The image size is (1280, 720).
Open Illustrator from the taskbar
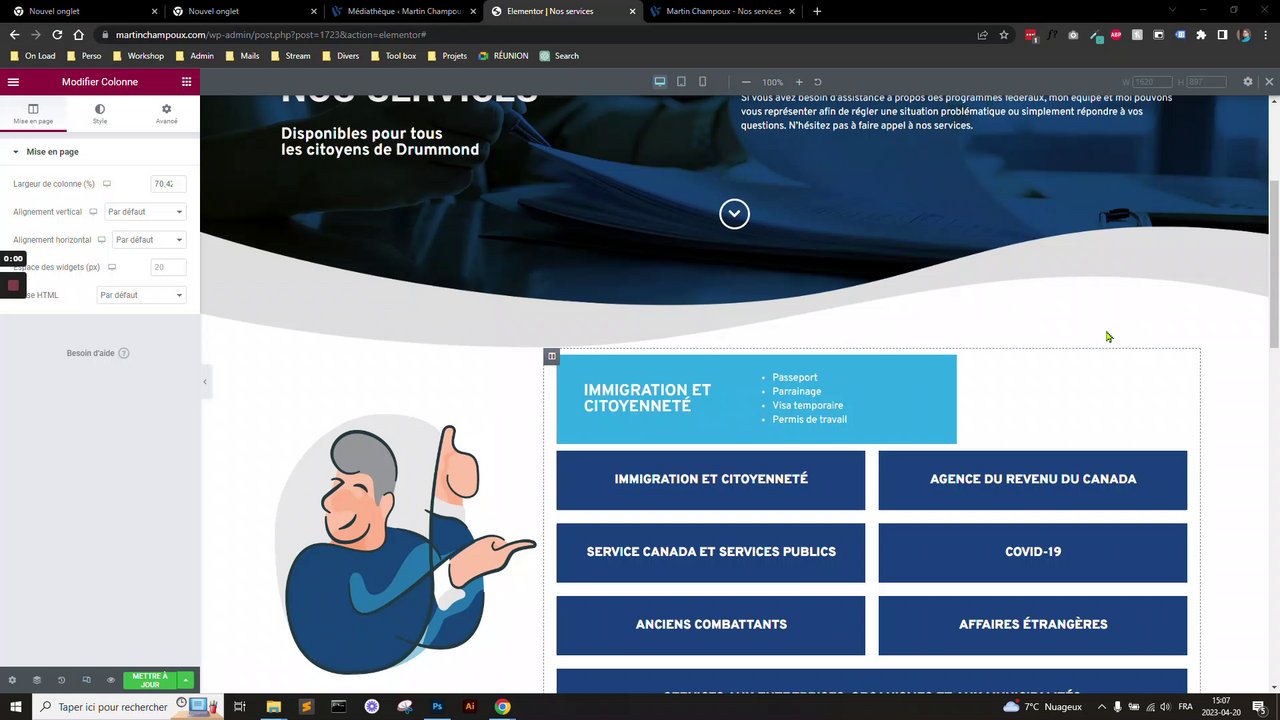coord(470,706)
